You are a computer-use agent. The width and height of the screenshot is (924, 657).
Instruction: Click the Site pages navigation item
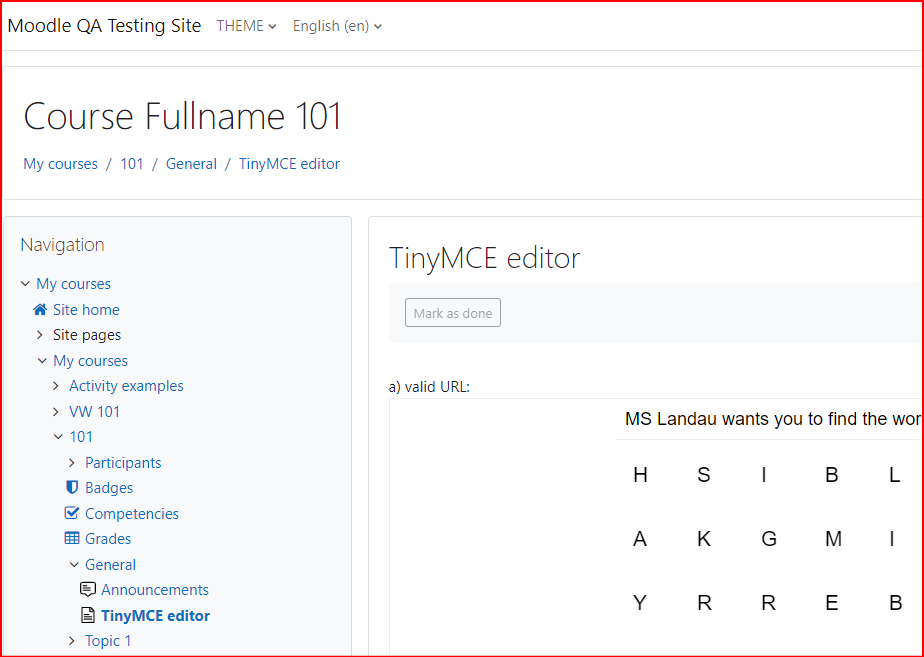click(x=87, y=335)
